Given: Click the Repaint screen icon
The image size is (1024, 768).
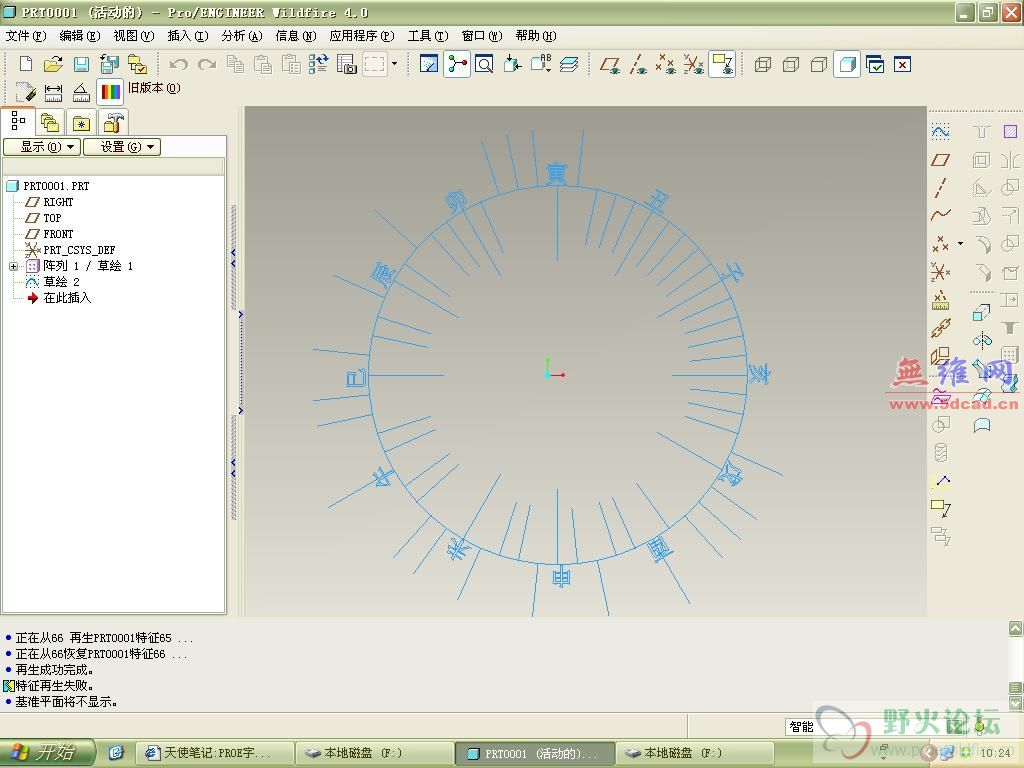Looking at the screenshot, I should [428, 64].
